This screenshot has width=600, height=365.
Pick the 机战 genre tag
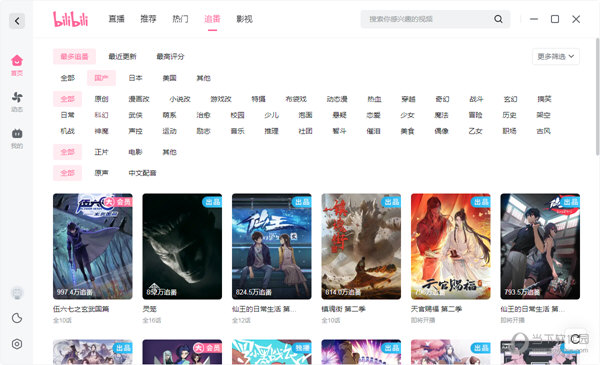67,131
